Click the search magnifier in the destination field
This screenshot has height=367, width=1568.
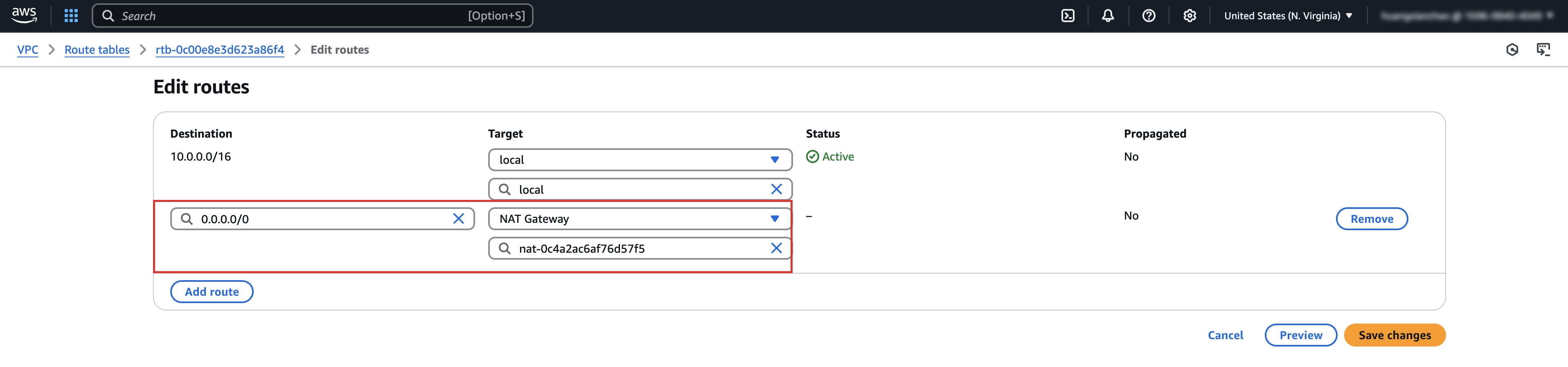187,219
